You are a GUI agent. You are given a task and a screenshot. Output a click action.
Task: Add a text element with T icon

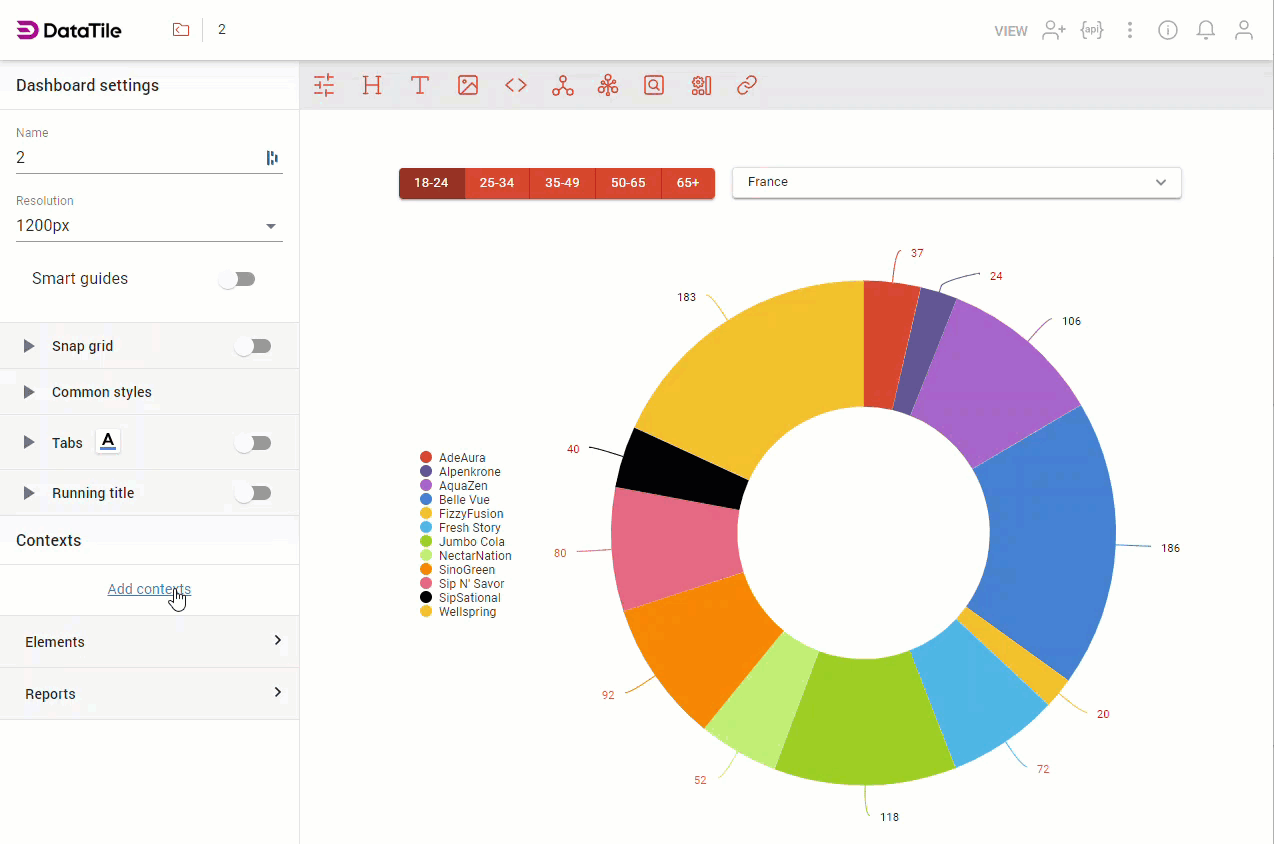pos(420,85)
